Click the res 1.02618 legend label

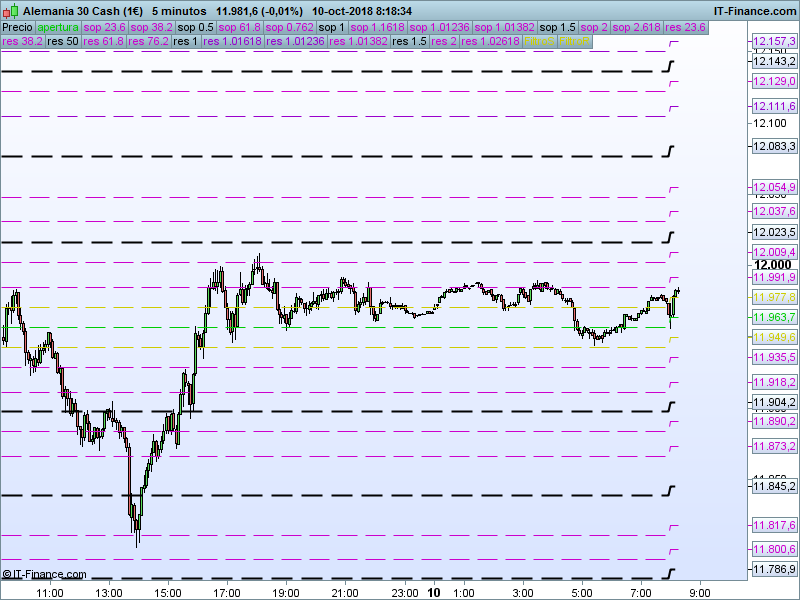pos(490,41)
